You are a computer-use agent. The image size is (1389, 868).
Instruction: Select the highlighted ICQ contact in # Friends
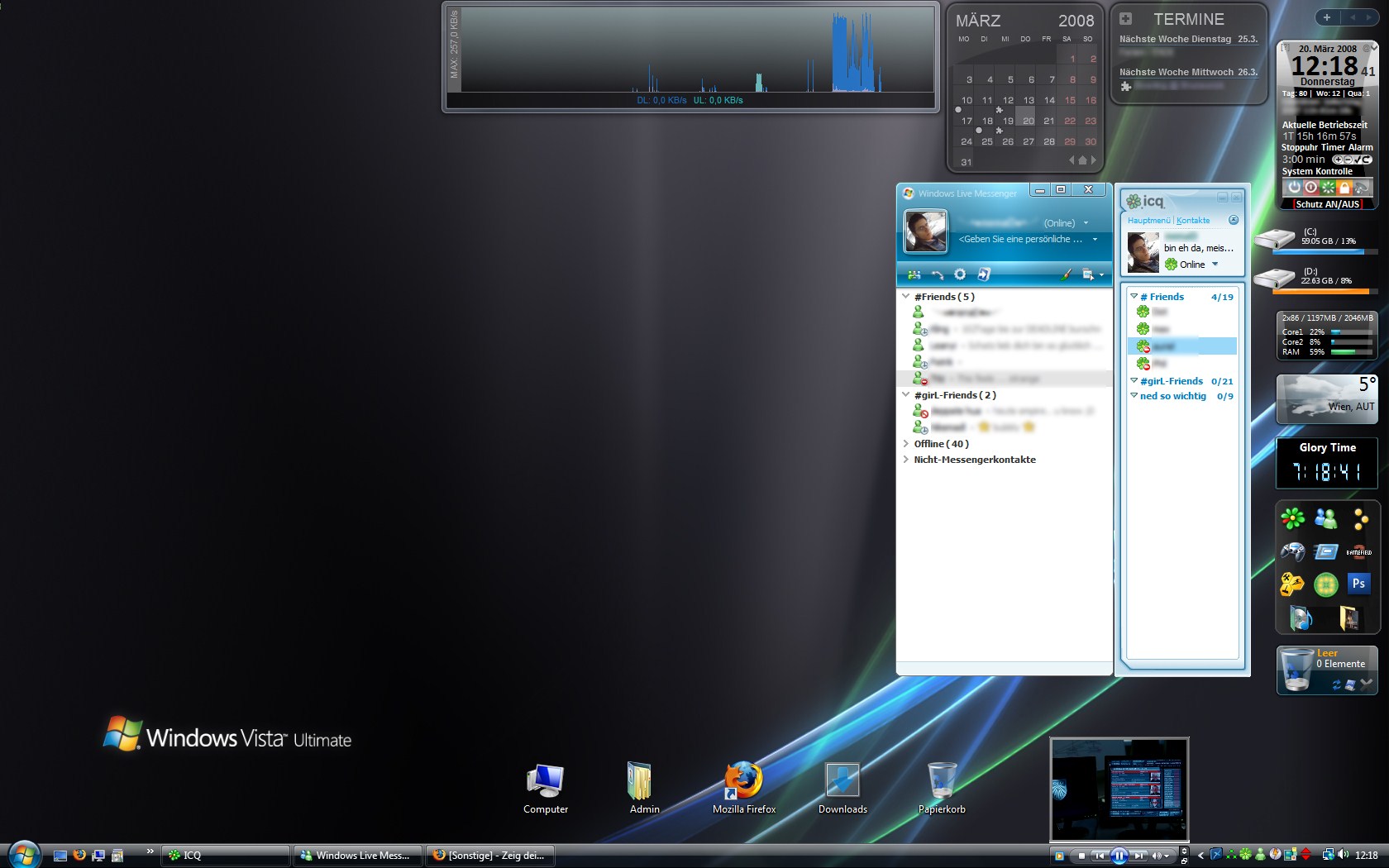pos(1182,346)
